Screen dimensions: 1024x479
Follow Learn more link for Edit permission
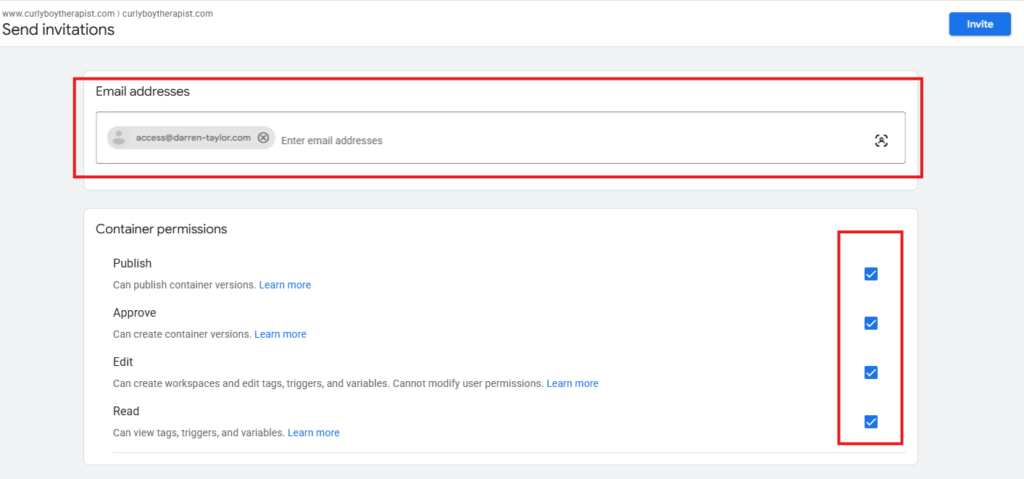[x=572, y=383]
